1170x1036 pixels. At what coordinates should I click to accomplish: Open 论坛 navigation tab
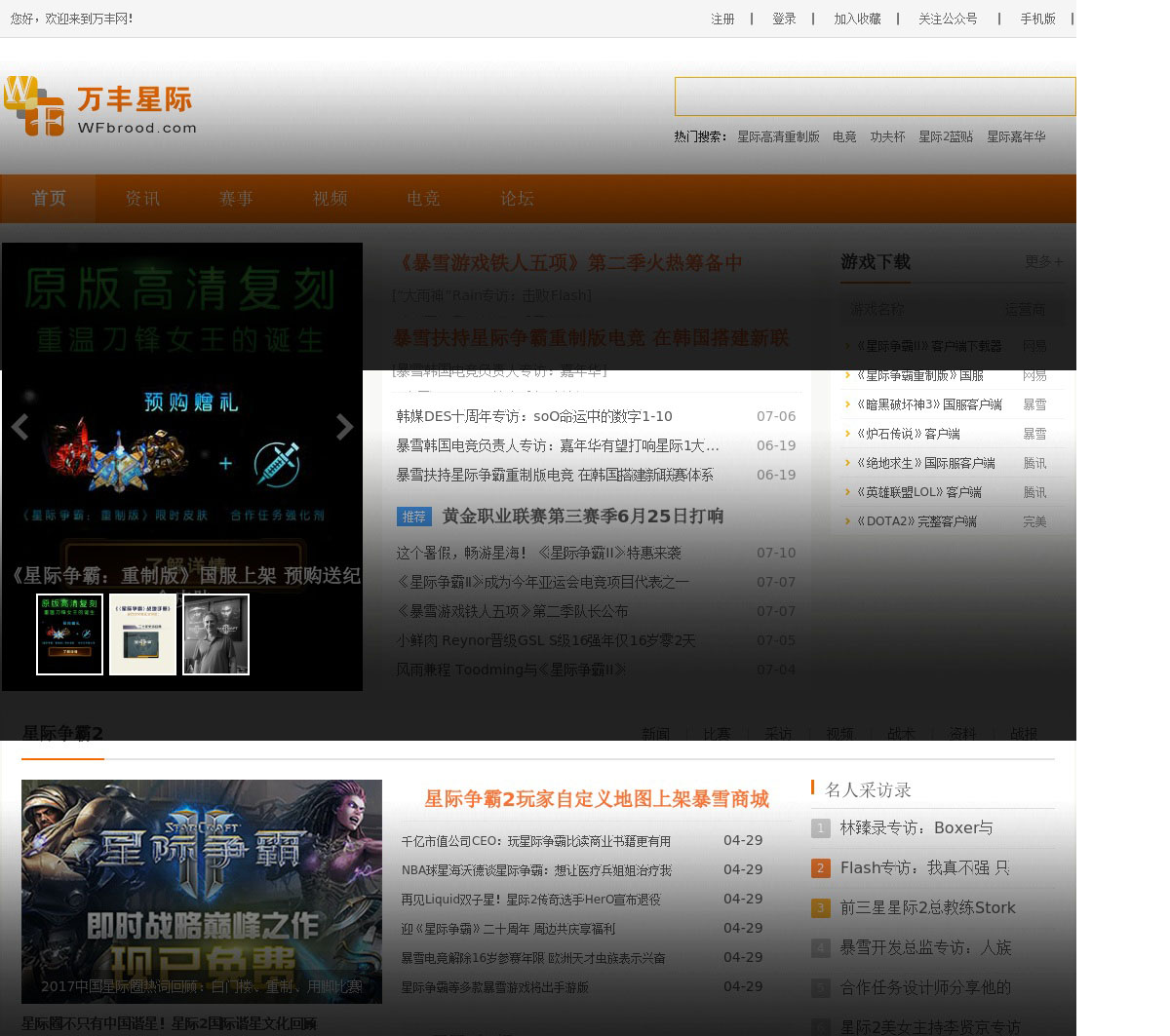518,199
